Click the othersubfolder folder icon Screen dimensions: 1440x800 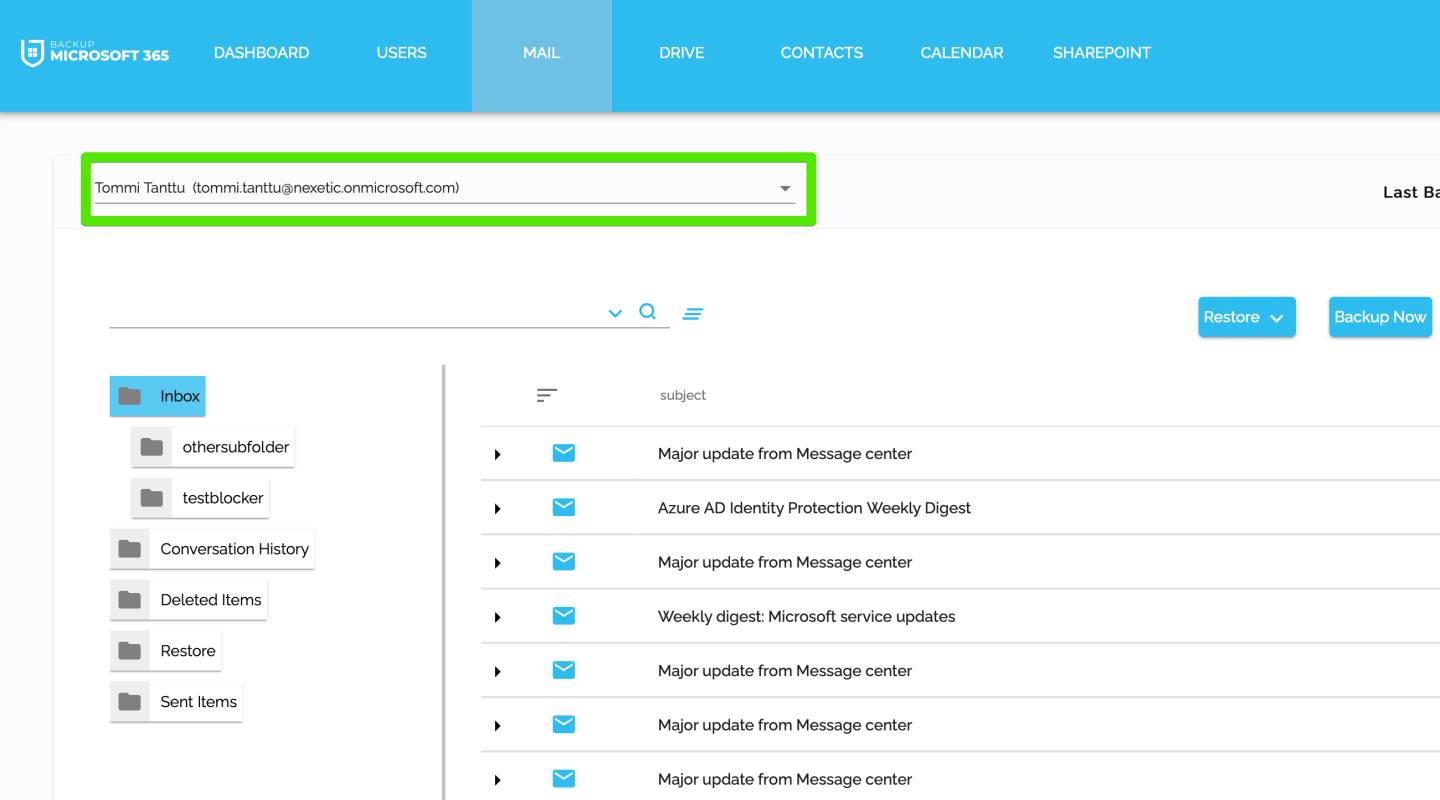(152, 447)
